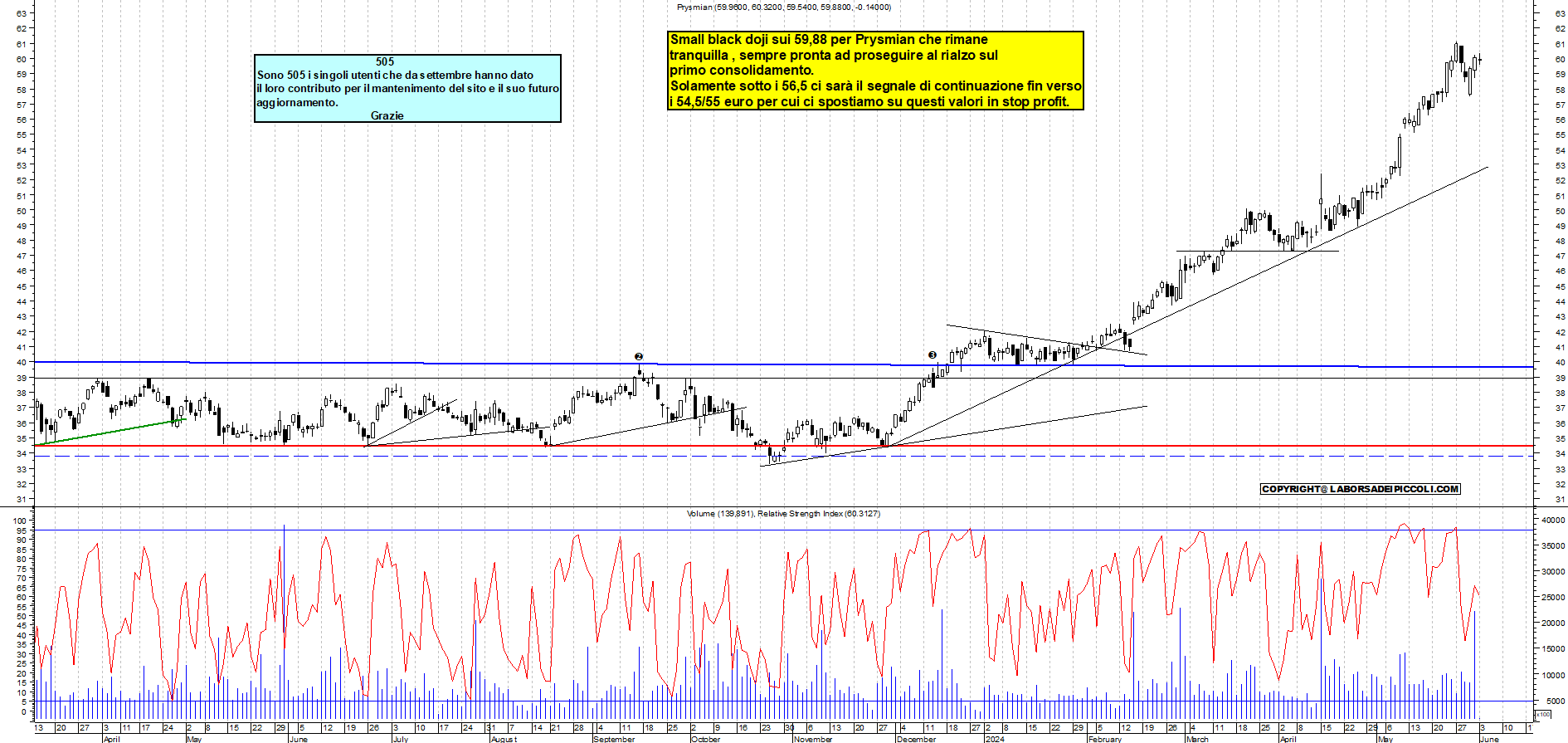Click the 'Solamente sotto i 56,5' line in yellow note
The image size is (1568, 743).
[x=876, y=86]
